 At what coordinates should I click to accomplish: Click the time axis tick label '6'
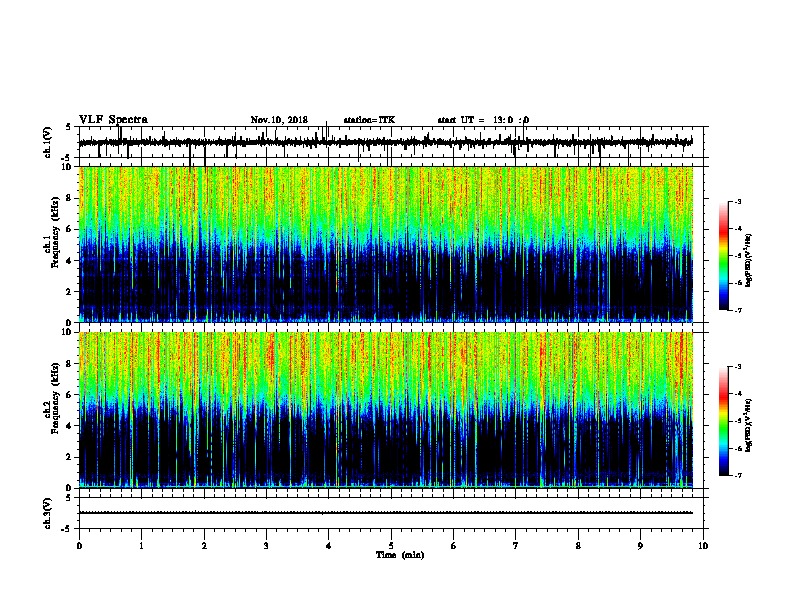point(454,546)
